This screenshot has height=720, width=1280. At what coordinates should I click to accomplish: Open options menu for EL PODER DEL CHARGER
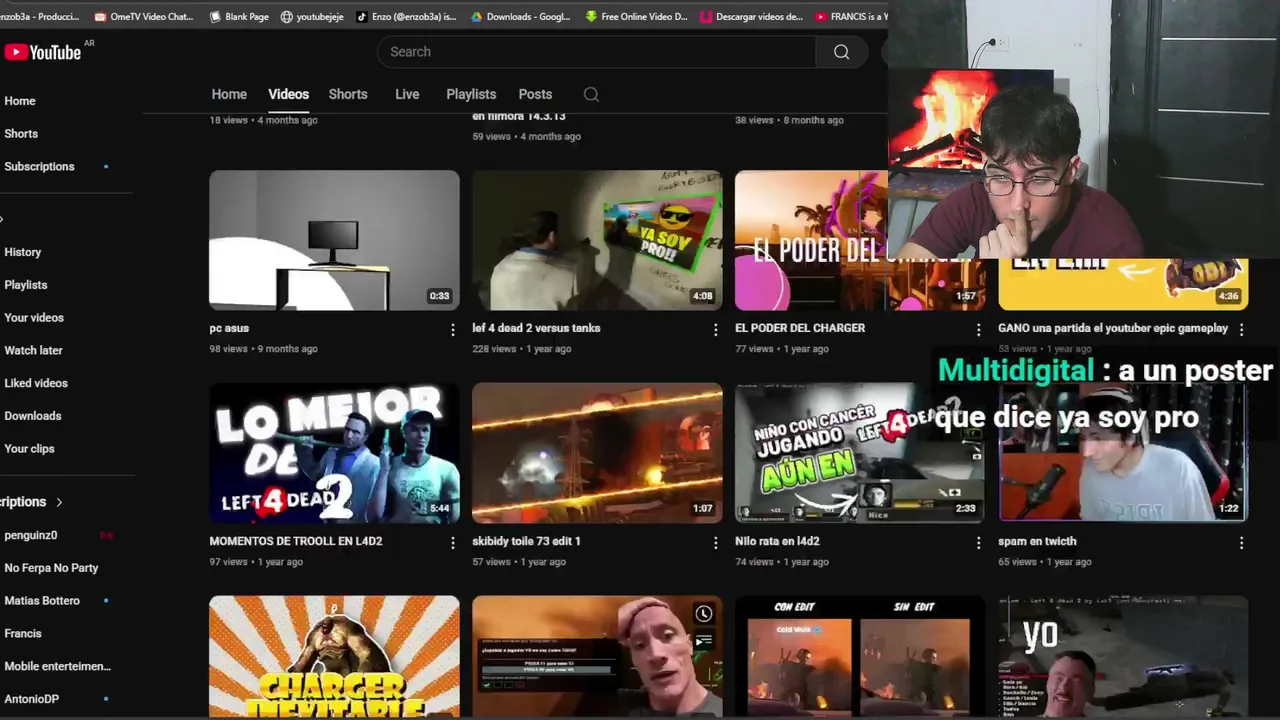tap(978, 329)
